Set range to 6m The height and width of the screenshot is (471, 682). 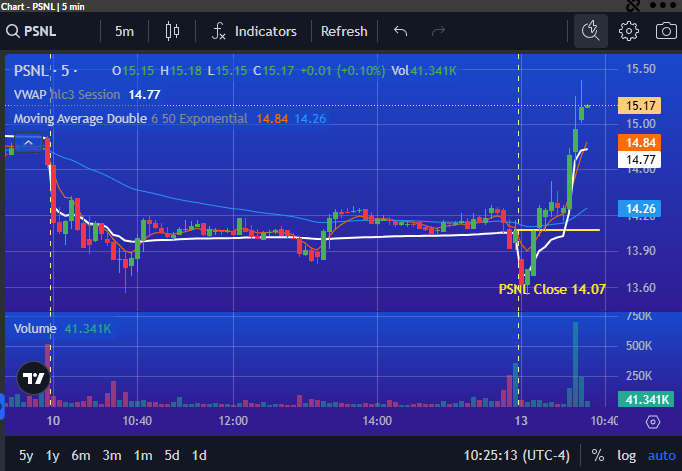pyautogui.click(x=81, y=455)
